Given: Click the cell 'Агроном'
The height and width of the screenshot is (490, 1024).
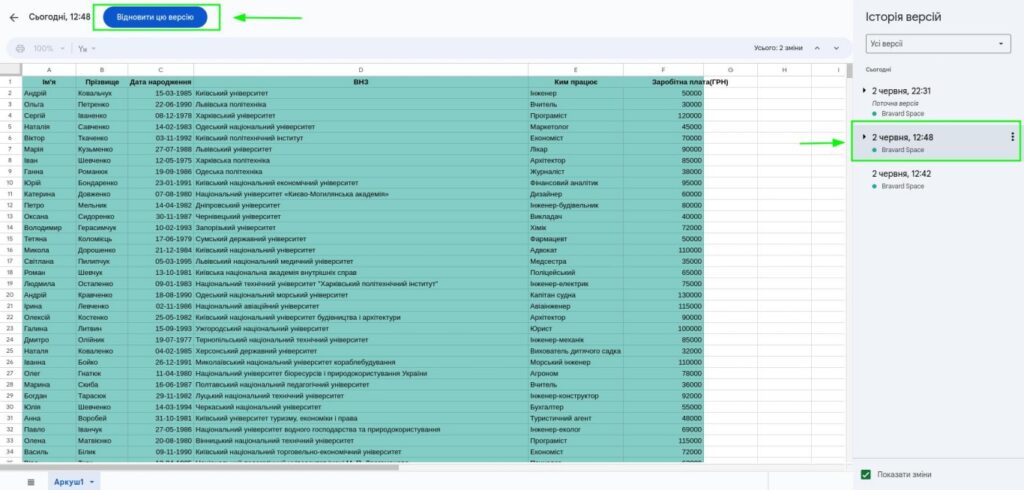Looking at the screenshot, I should click(x=575, y=374).
